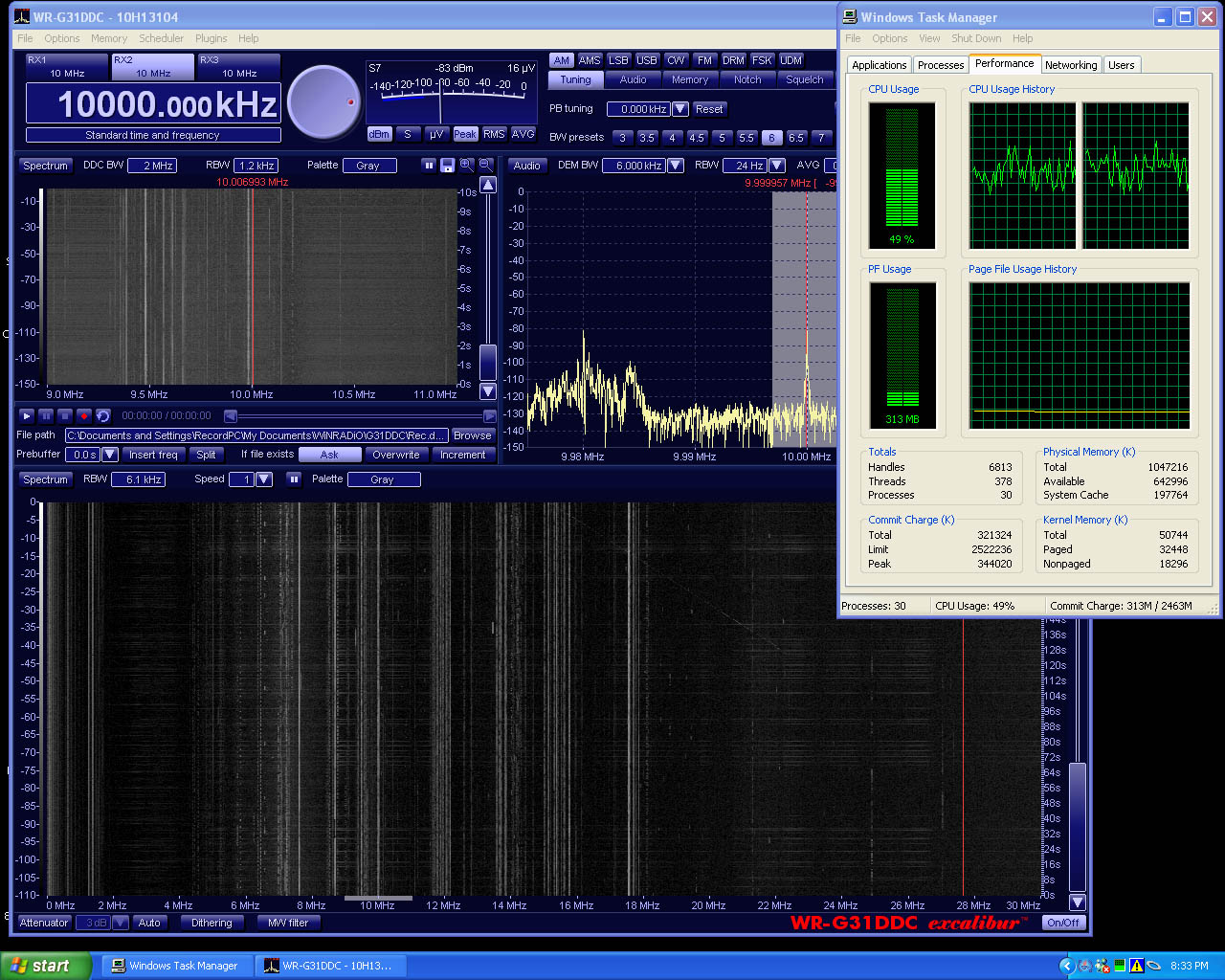This screenshot has width=1225, height=980.
Task: Open Task Manager Processes tab
Action: [941, 65]
